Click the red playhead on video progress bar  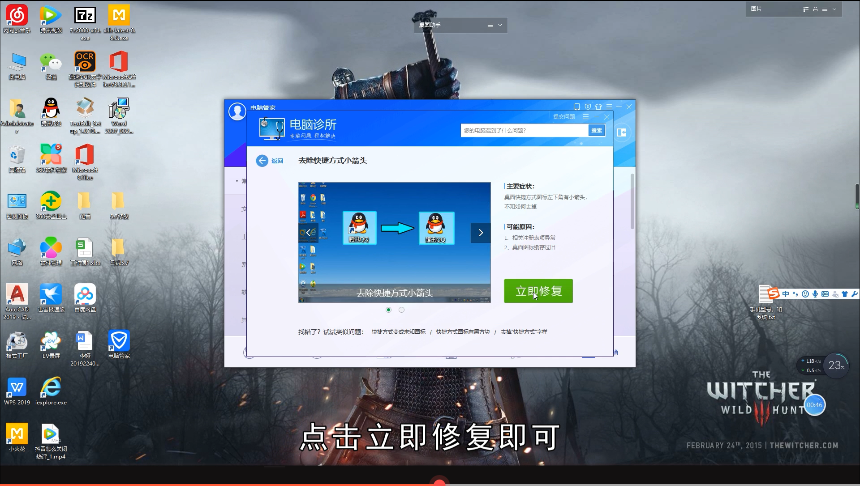[439, 482]
